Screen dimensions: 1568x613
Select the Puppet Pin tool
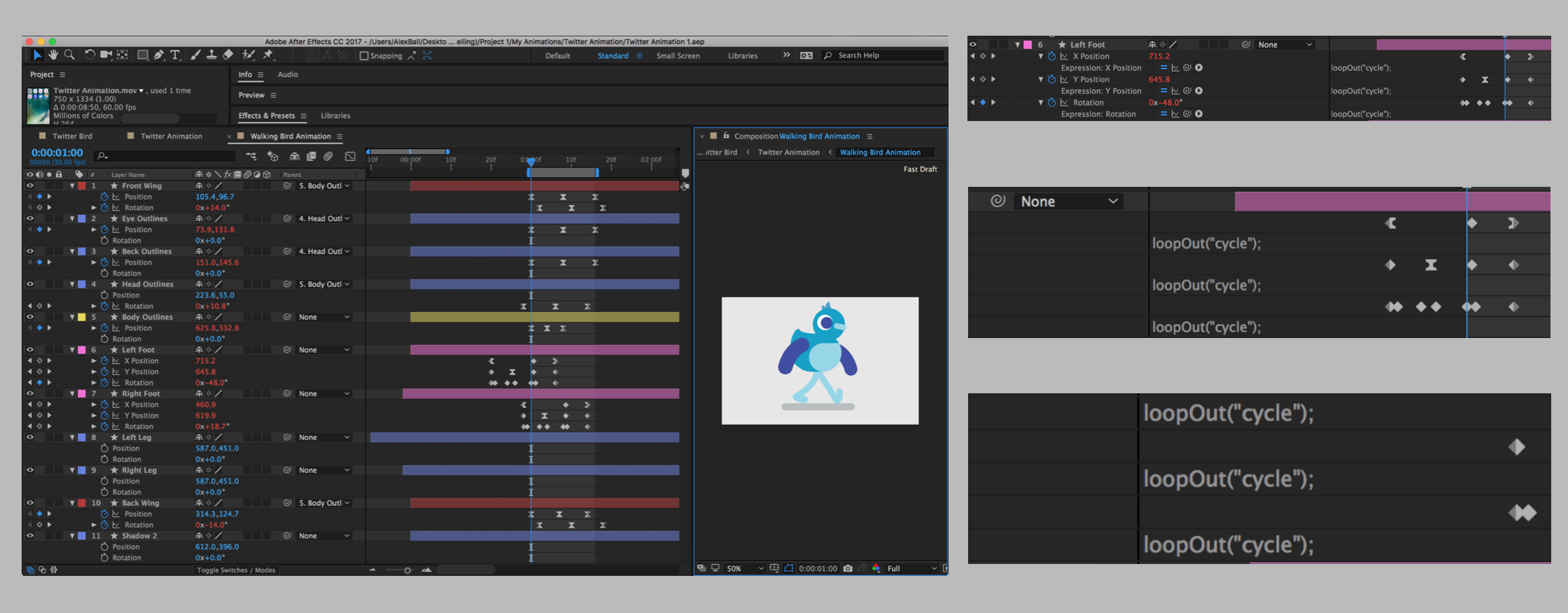coord(268,55)
